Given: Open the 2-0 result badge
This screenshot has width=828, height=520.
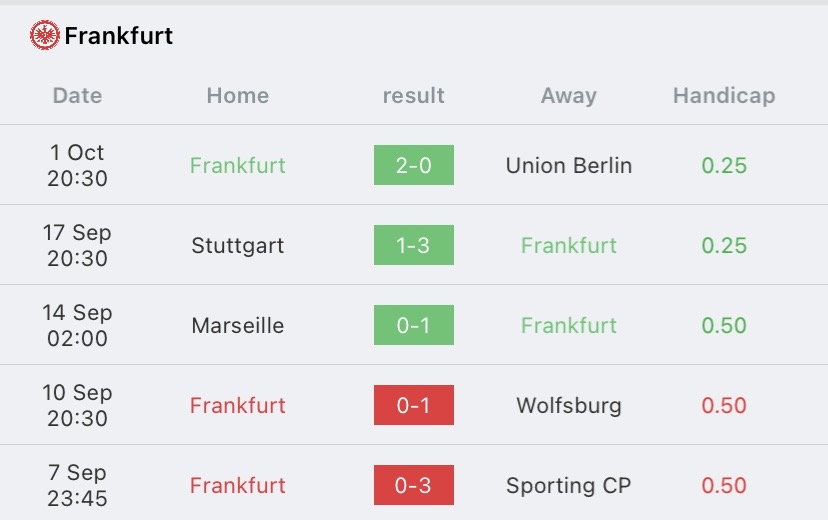Looking at the screenshot, I should click(x=414, y=165).
